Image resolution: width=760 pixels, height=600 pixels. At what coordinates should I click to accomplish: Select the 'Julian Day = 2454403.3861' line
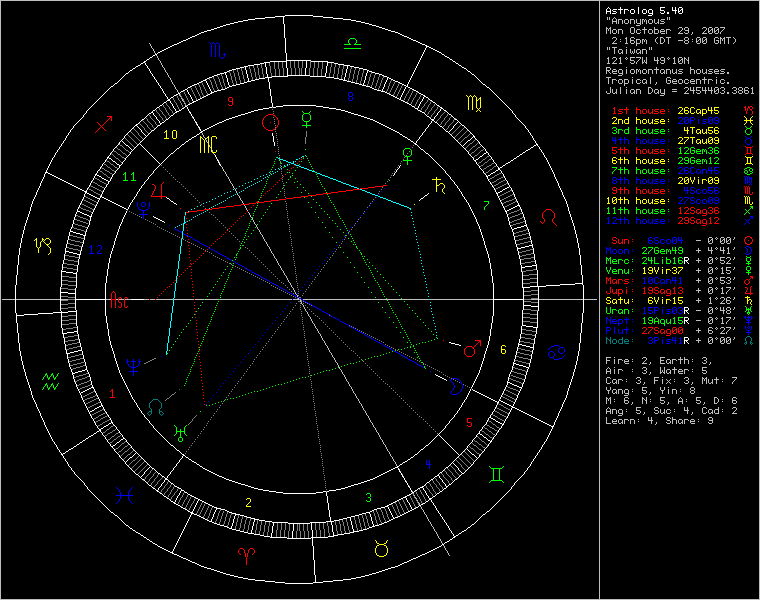click(x=680, y=91)
